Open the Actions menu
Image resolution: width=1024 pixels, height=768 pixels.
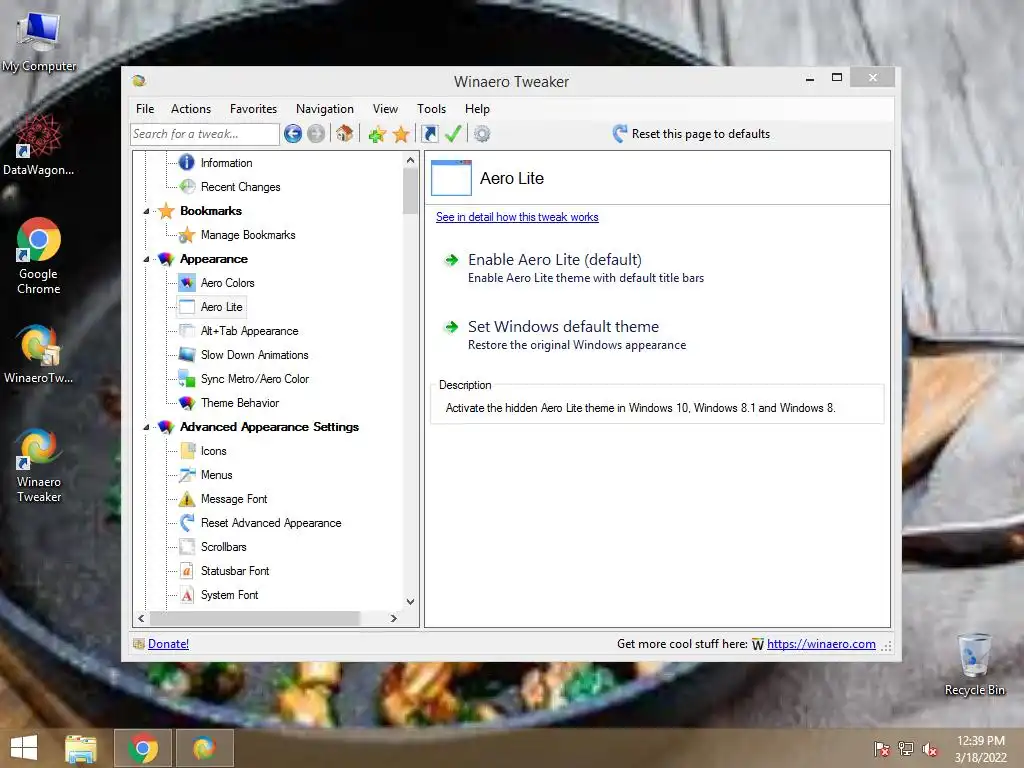click(x=191, y=109)
